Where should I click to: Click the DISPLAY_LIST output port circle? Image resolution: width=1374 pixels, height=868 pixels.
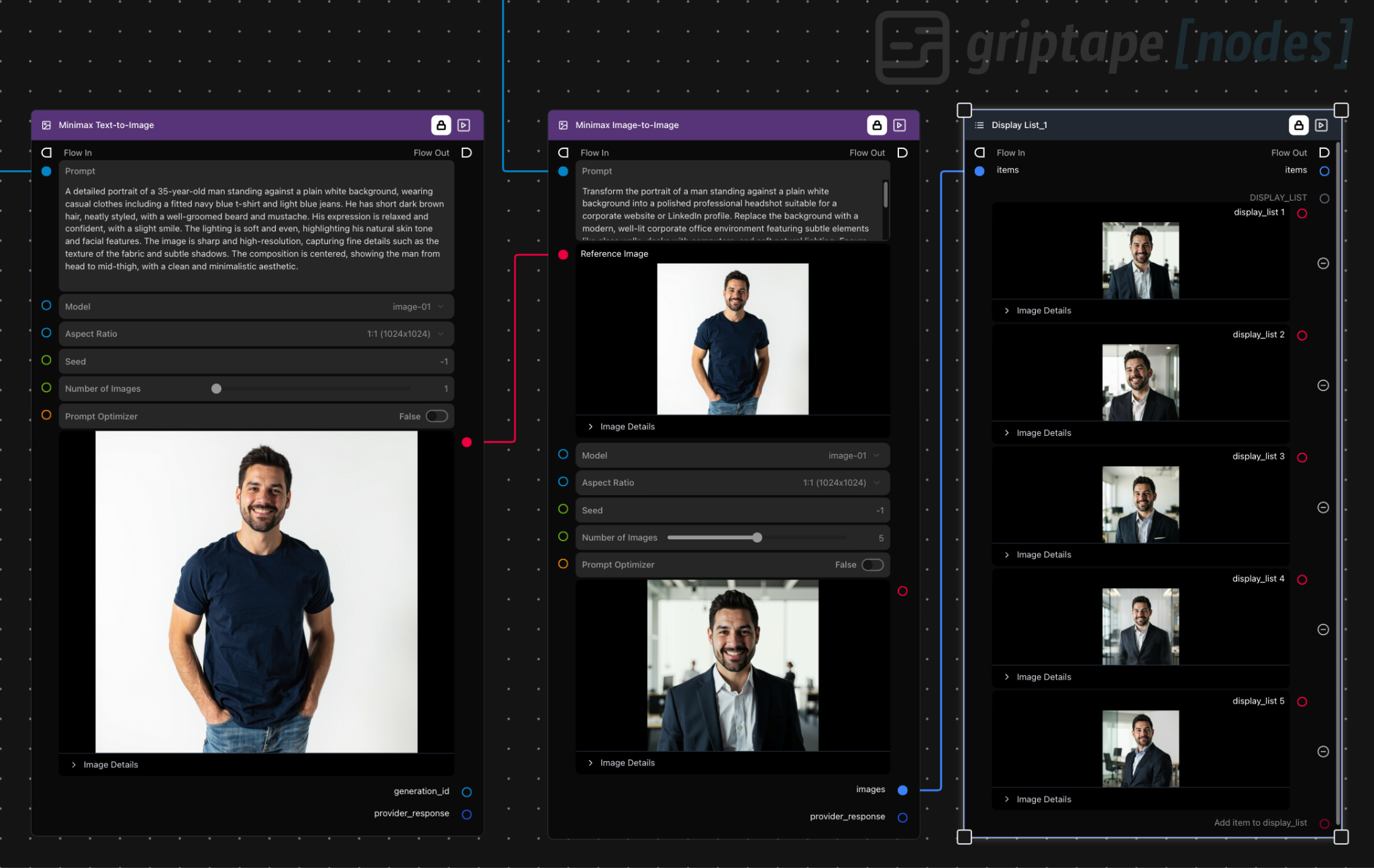[1324, 199]
